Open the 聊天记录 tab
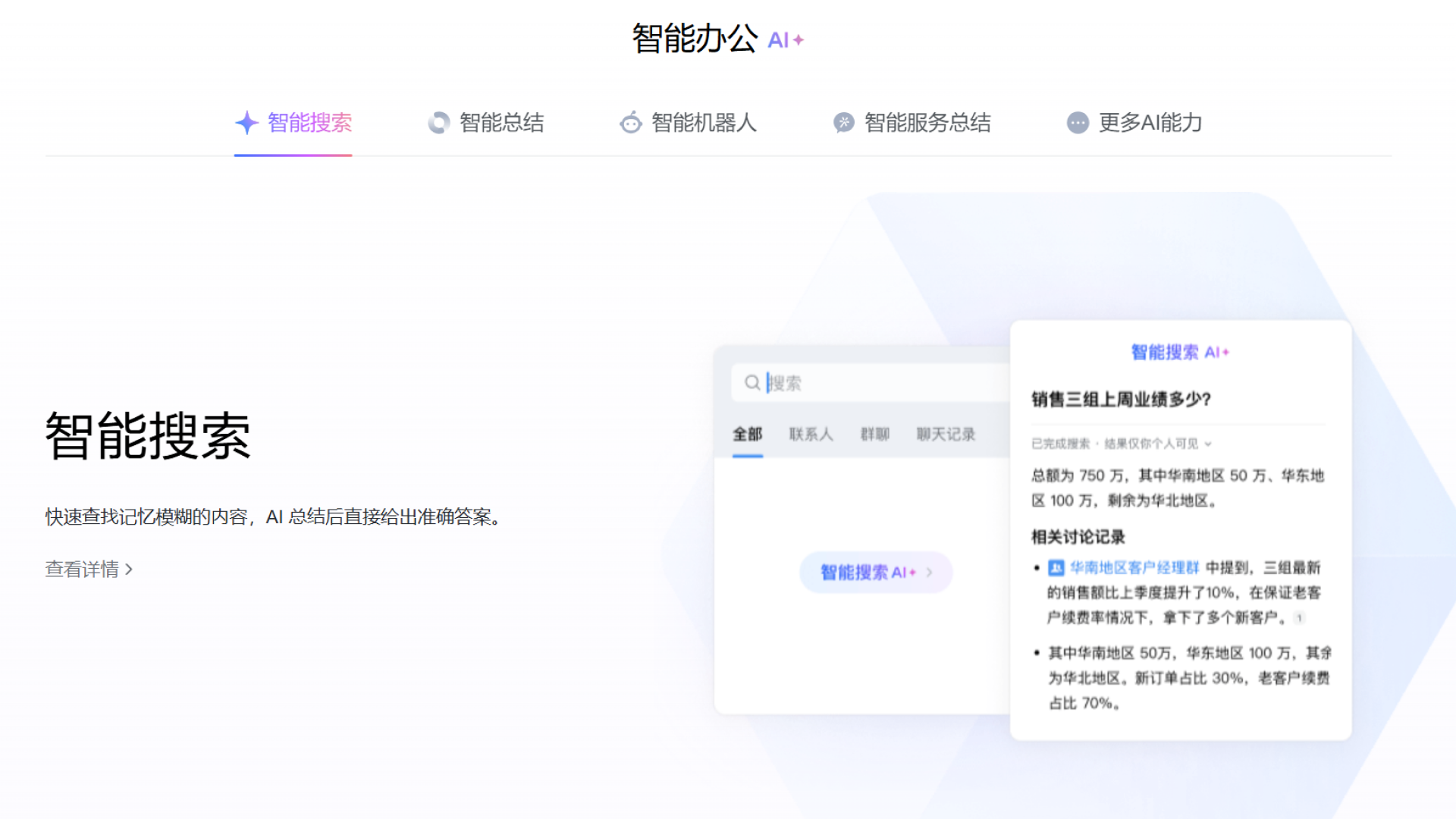This screenshot has height=819, width=1456. tap(945, 434)
